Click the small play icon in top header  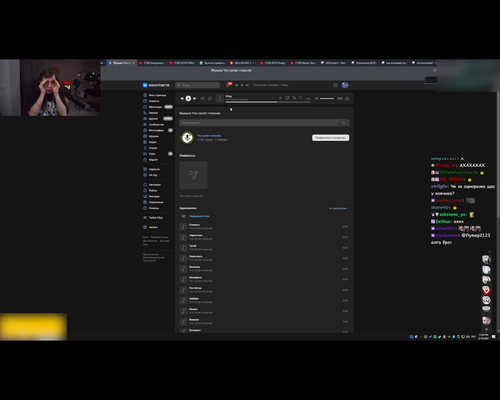coord(242,85)
